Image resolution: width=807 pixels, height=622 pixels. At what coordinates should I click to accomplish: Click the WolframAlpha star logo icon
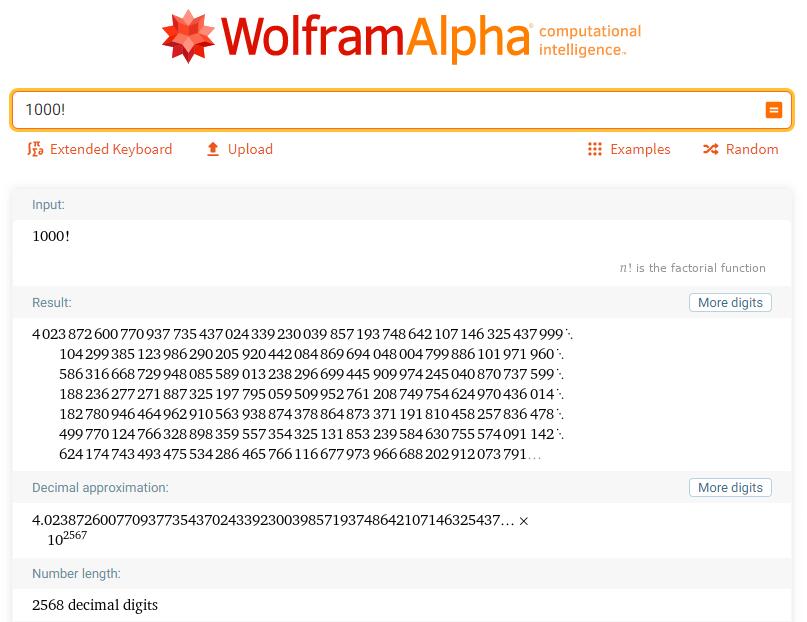(x=188, y=37)
